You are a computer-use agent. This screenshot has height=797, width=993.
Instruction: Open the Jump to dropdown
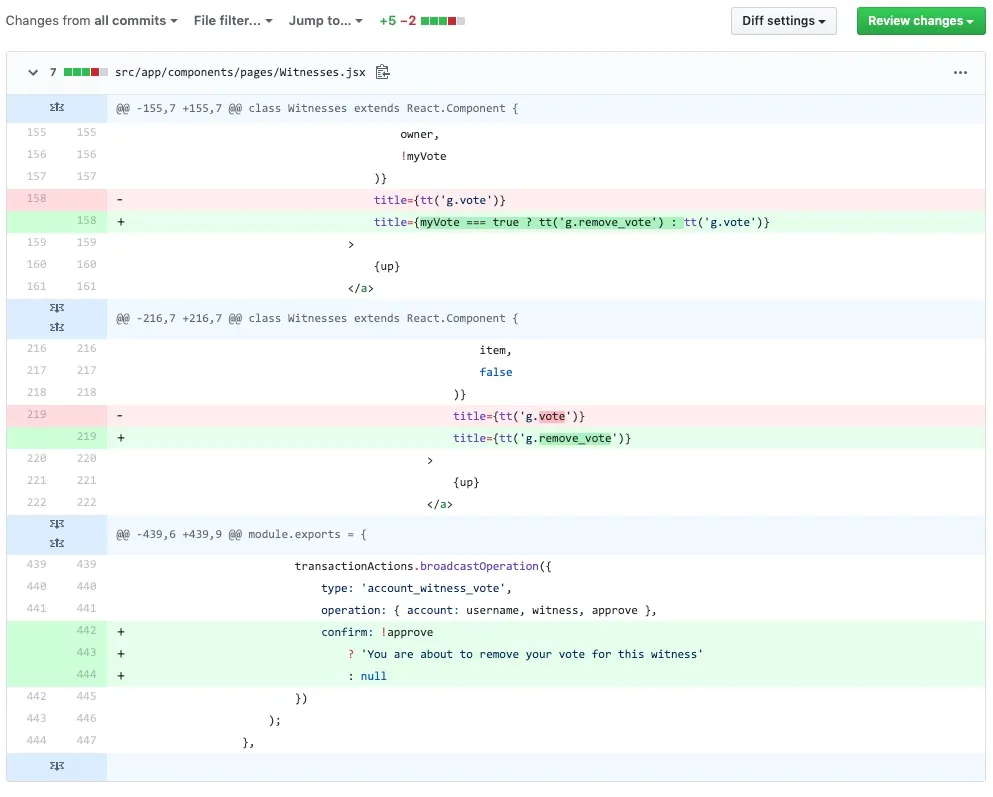coord(326,21)
